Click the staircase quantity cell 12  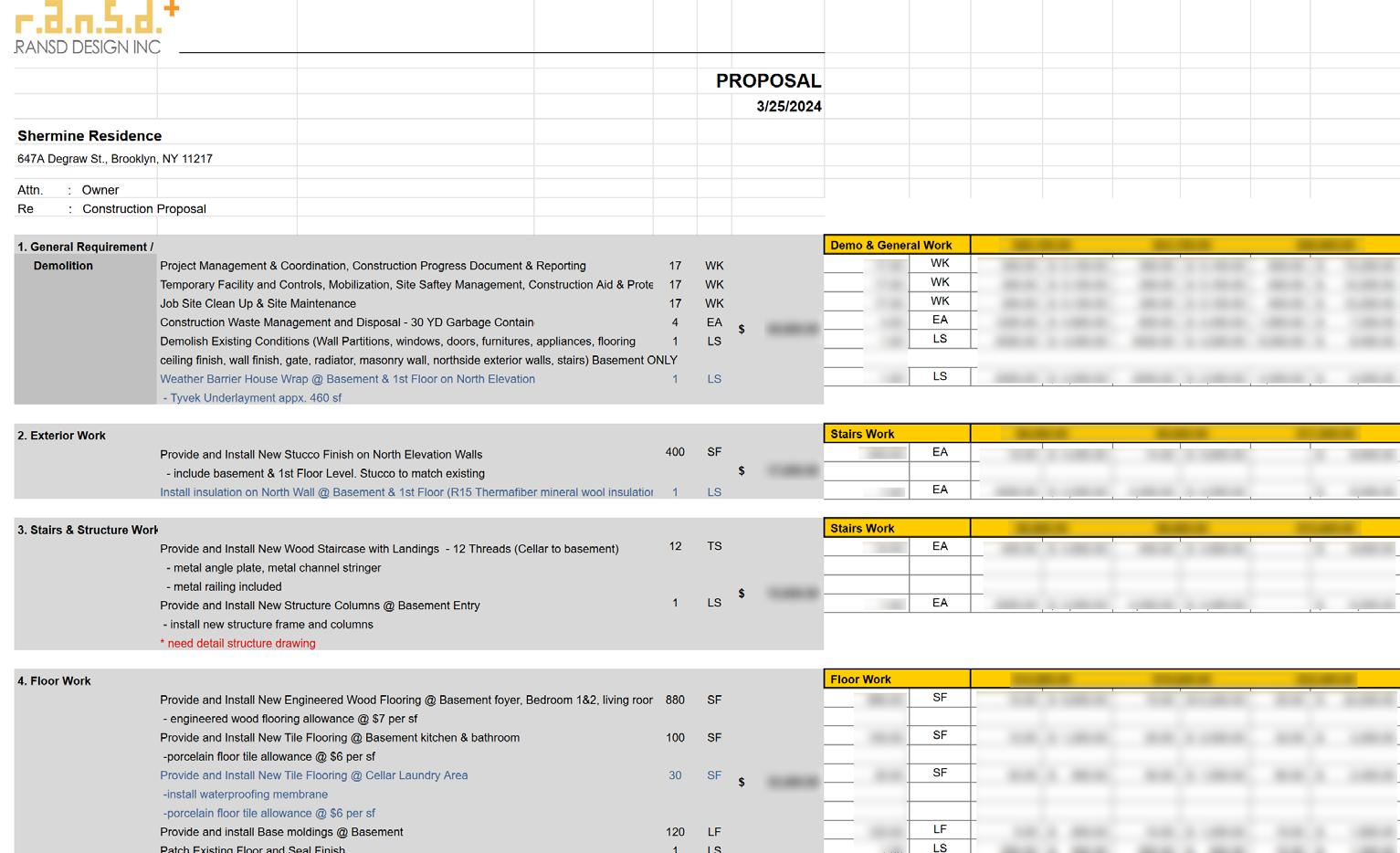coord(675,546)
